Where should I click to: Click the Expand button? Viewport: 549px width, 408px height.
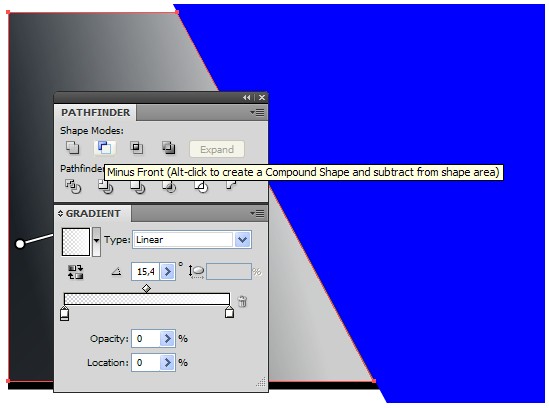(217, 150)
